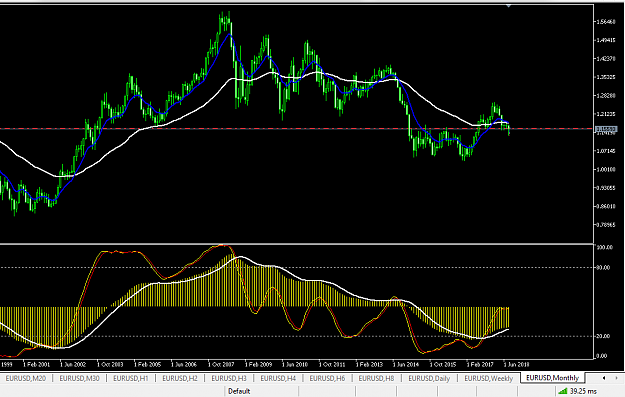Open the EURUSD,H2 chart tab
This screenshot has height=397, width=625.
tap(180, 378)
